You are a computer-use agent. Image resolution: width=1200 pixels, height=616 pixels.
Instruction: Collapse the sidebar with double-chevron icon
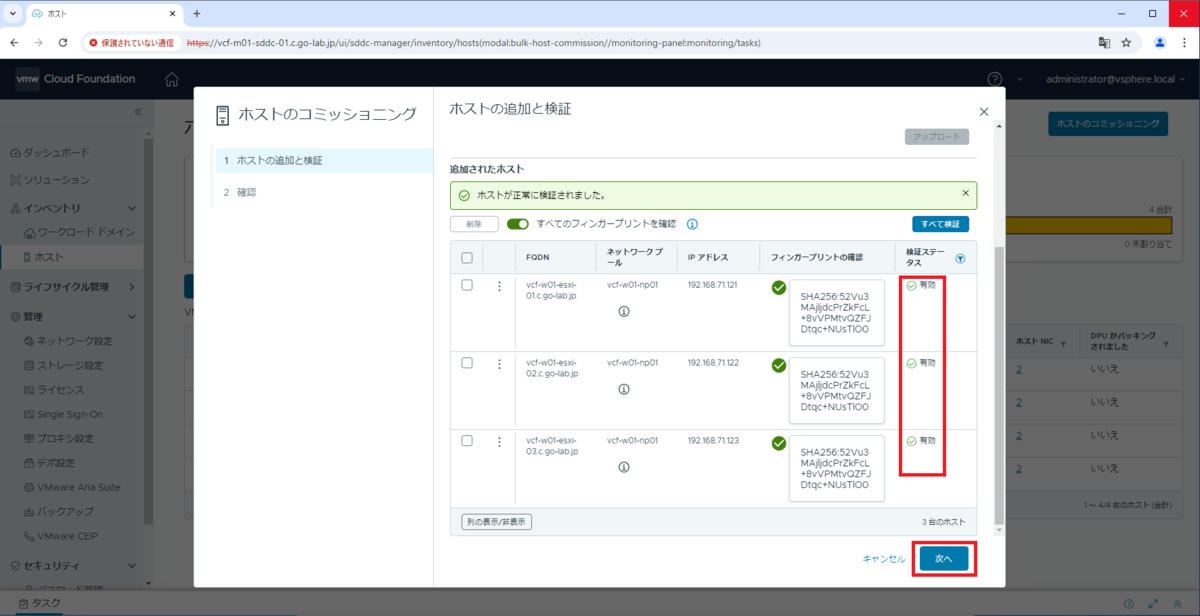138,112
